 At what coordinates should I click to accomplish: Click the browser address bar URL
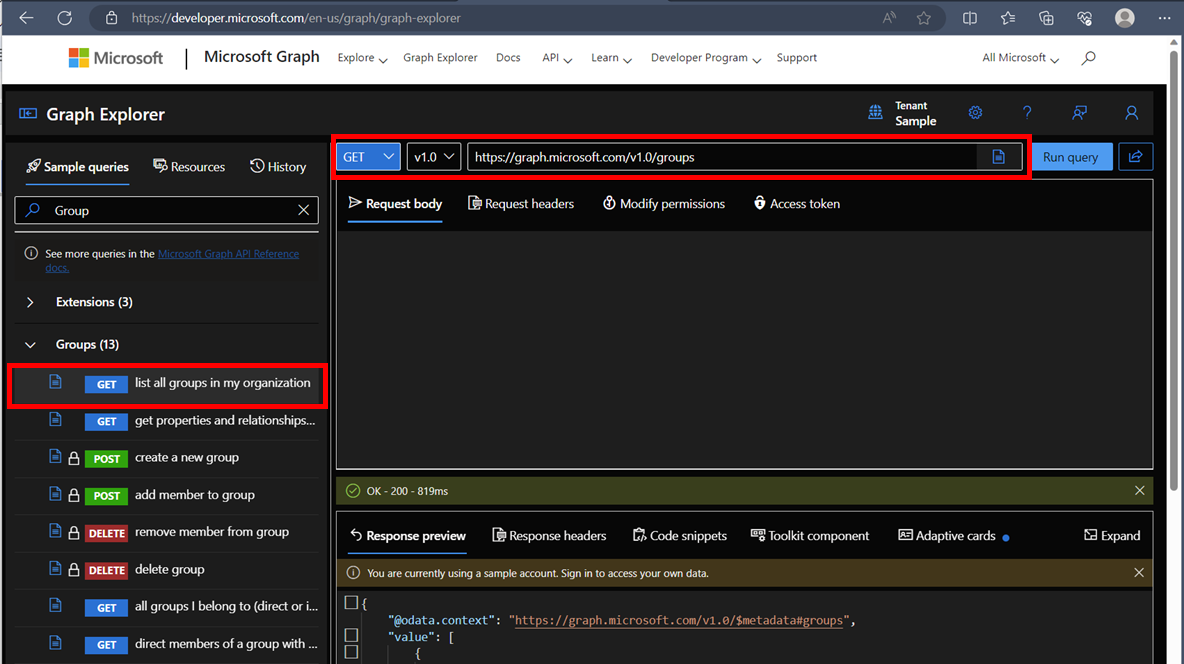(296, 18)
